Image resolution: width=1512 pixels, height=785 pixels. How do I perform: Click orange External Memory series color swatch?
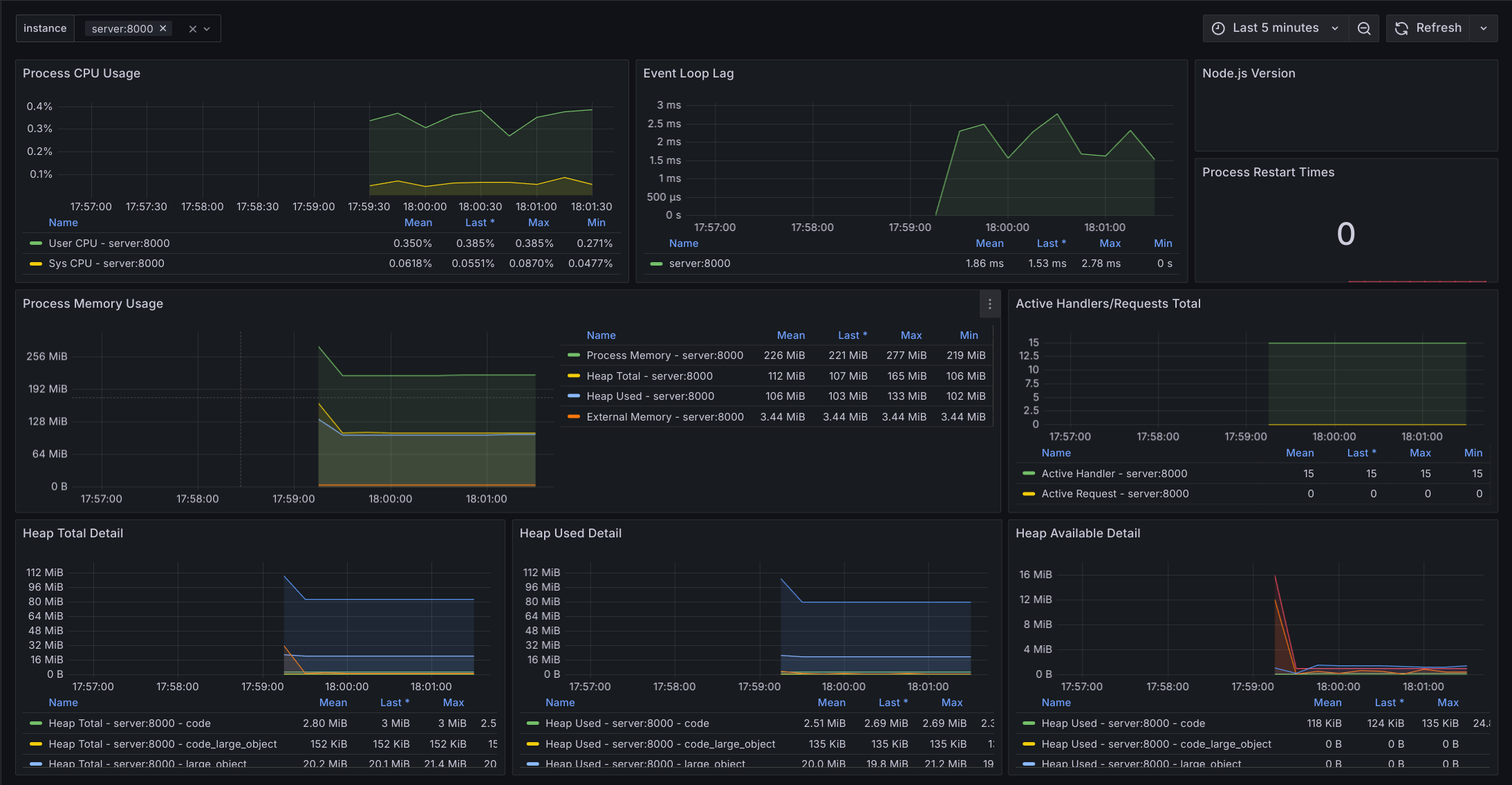pyautogui.click(x=573, y=416)
